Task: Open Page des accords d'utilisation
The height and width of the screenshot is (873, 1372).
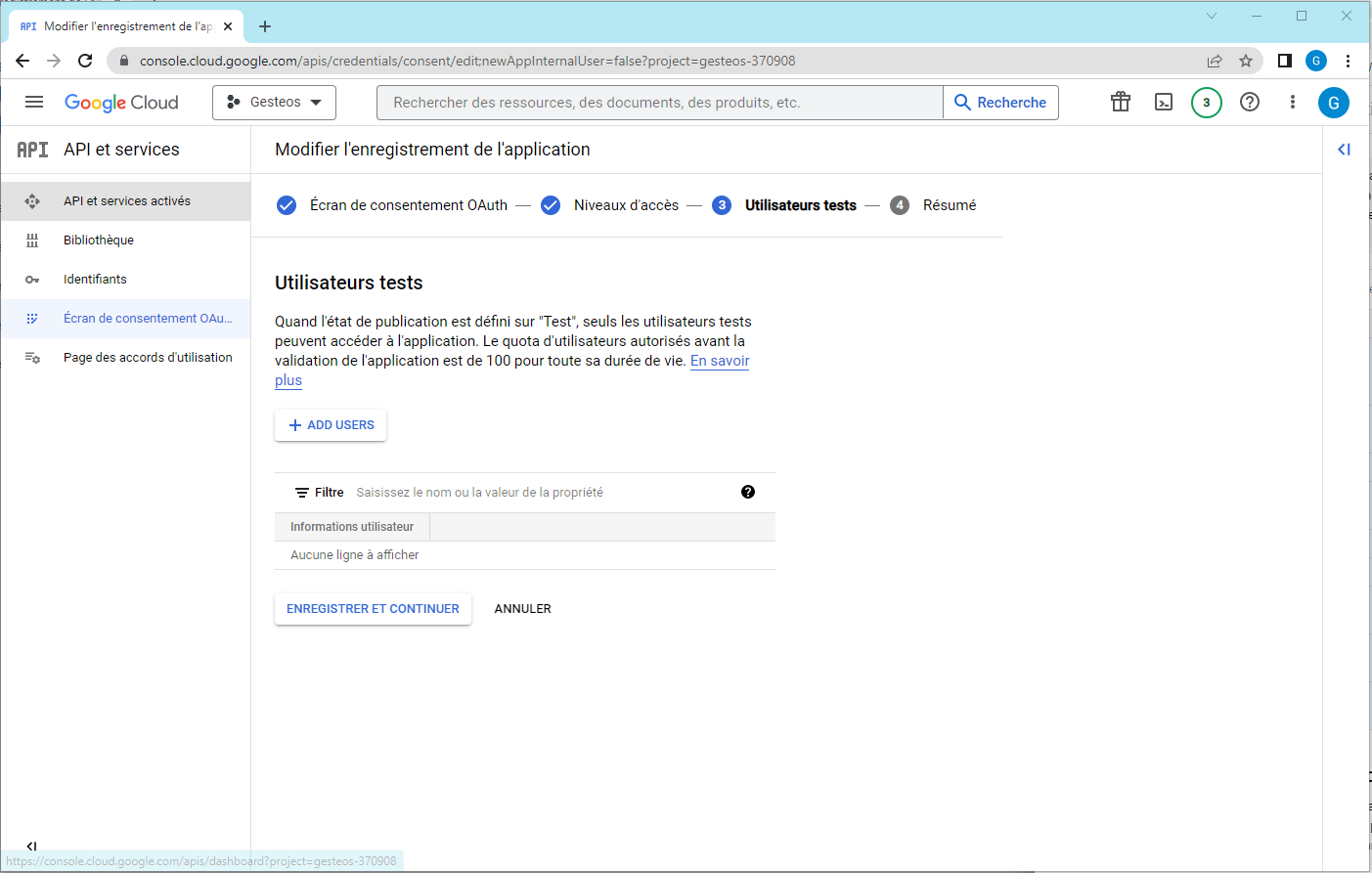Action: click(148, 358)
